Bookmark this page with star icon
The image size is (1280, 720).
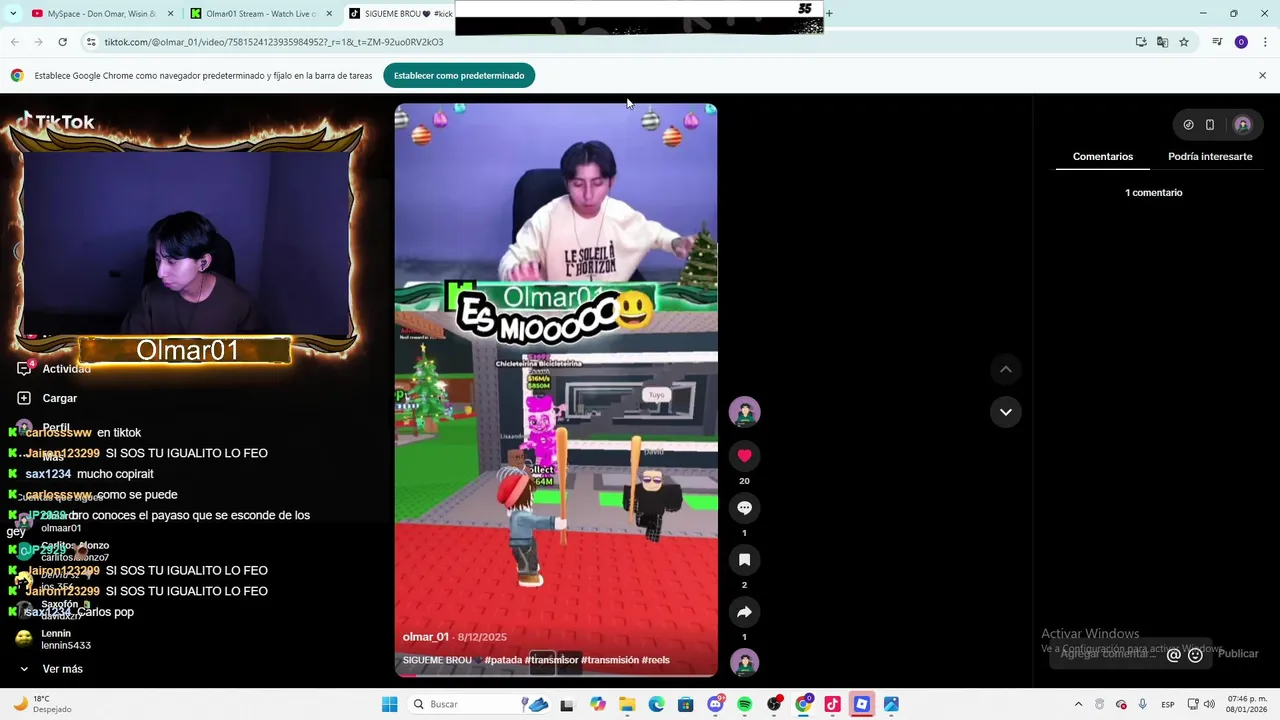pos(1184,42)
